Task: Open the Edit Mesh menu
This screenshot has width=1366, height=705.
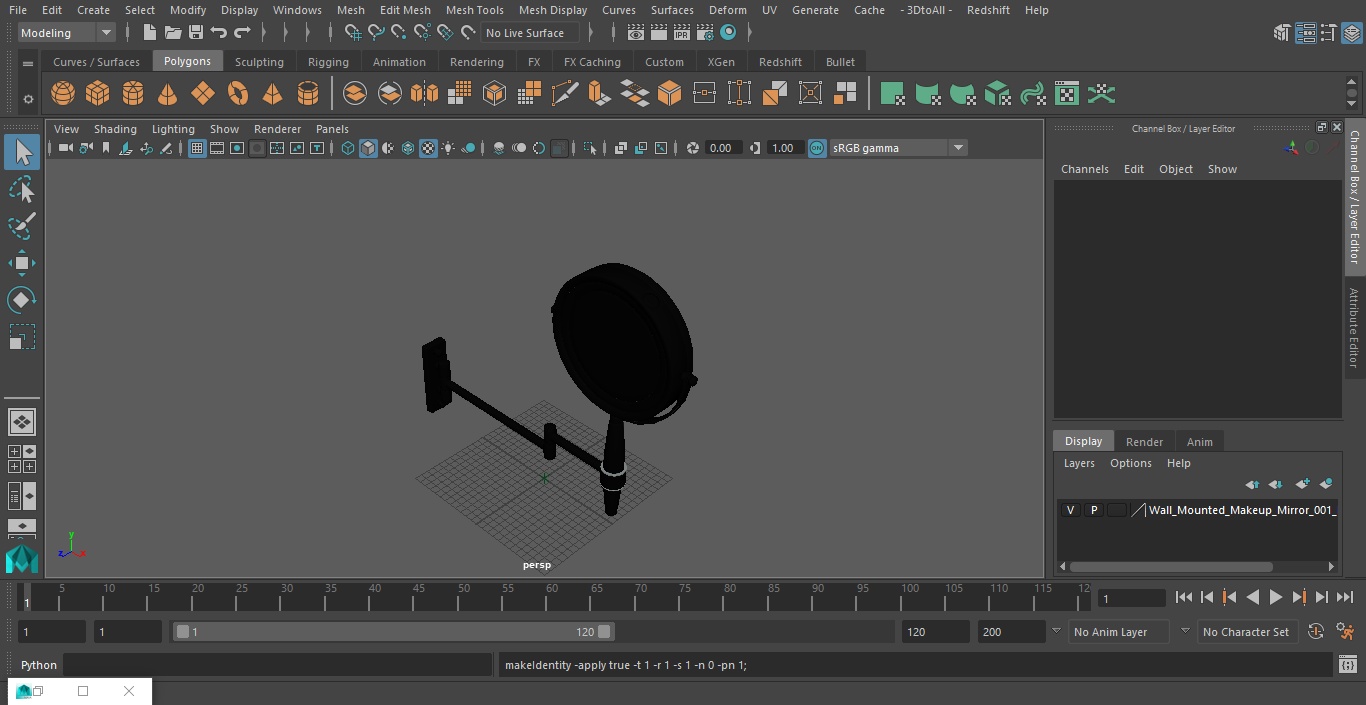Action: click(405, 10)
